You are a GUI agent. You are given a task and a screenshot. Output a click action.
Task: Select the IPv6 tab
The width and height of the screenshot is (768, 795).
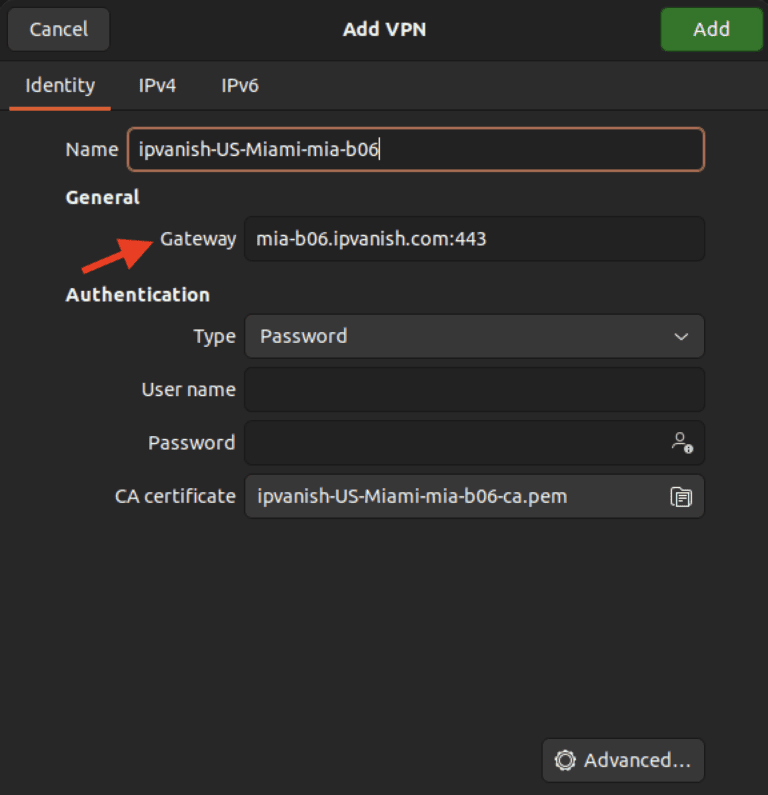pyautogui.click(x=240, y=85)
